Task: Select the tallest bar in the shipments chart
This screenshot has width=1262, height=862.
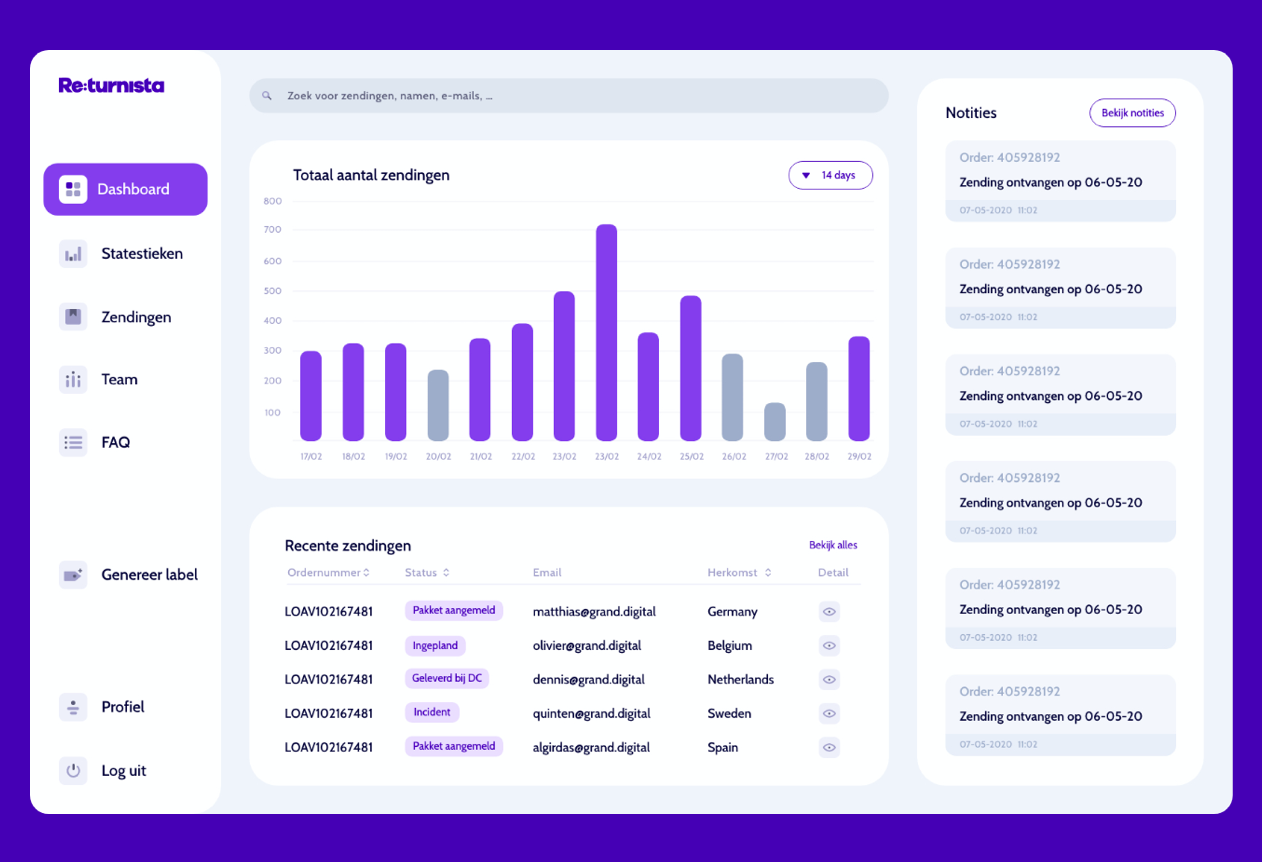Action: point(606,332)
